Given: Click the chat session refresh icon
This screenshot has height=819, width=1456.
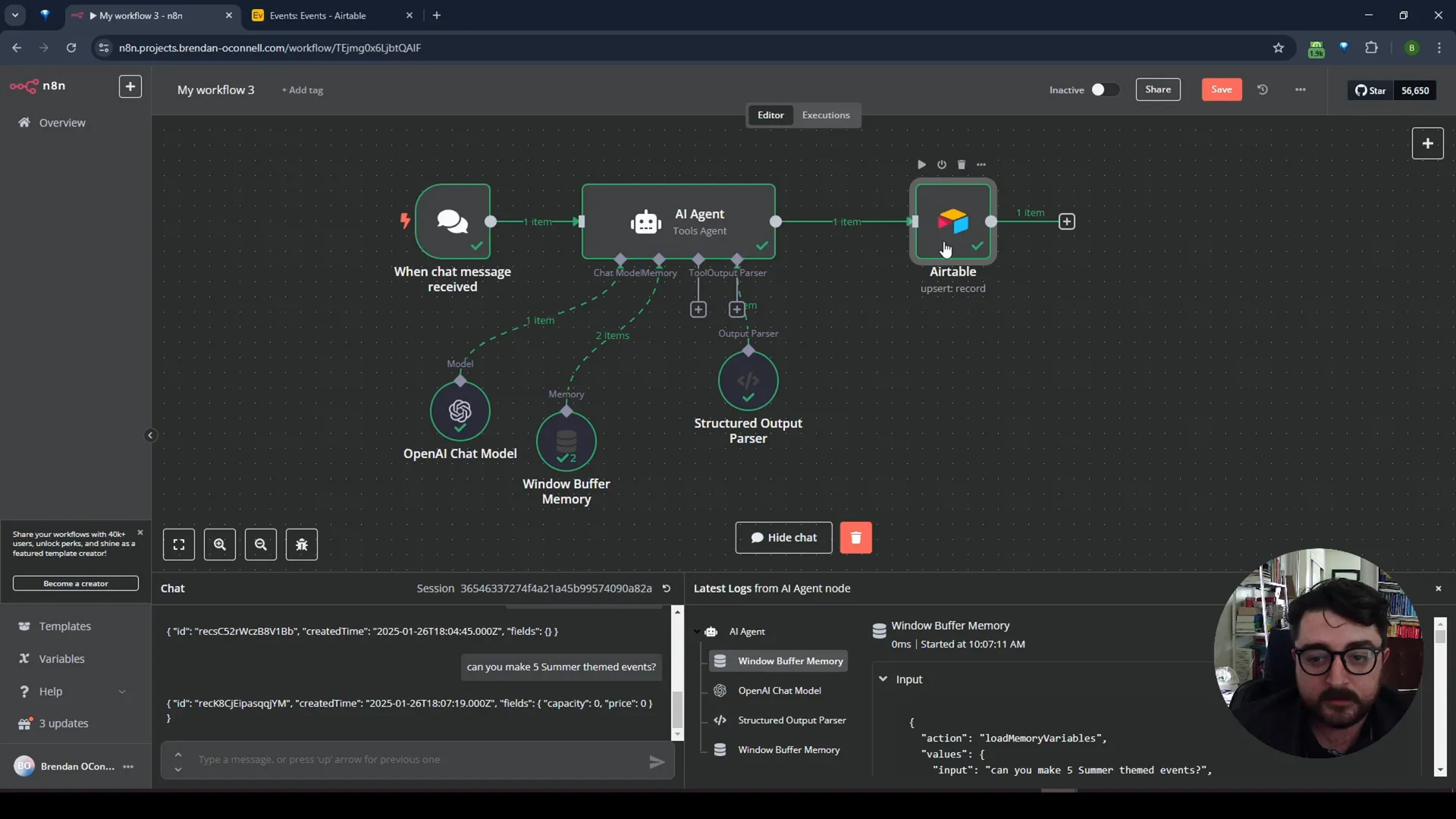Looking at the screenshot, I should click(x=666, y=588).
